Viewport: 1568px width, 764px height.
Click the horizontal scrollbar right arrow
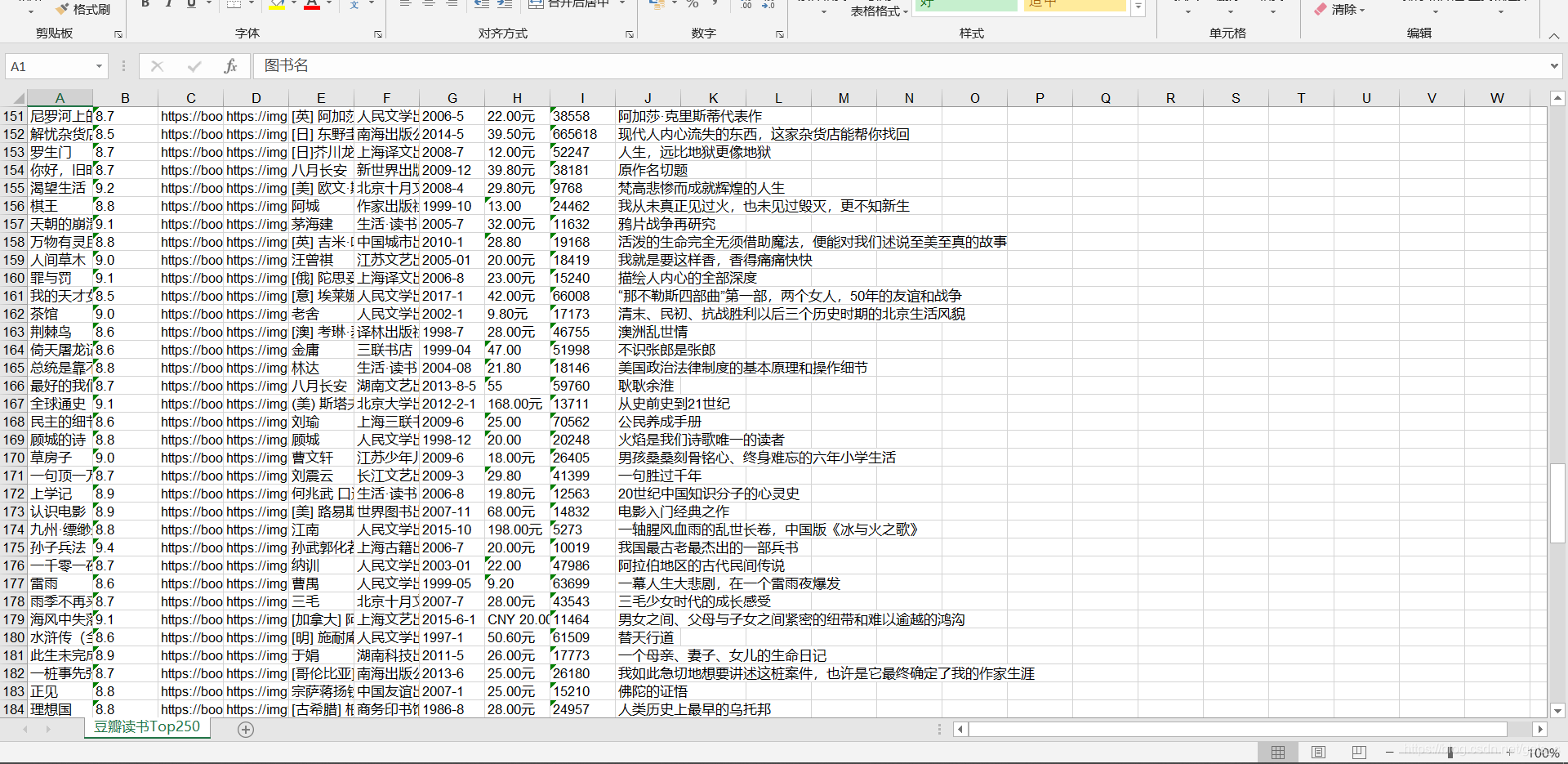[x=1540, y=729]
